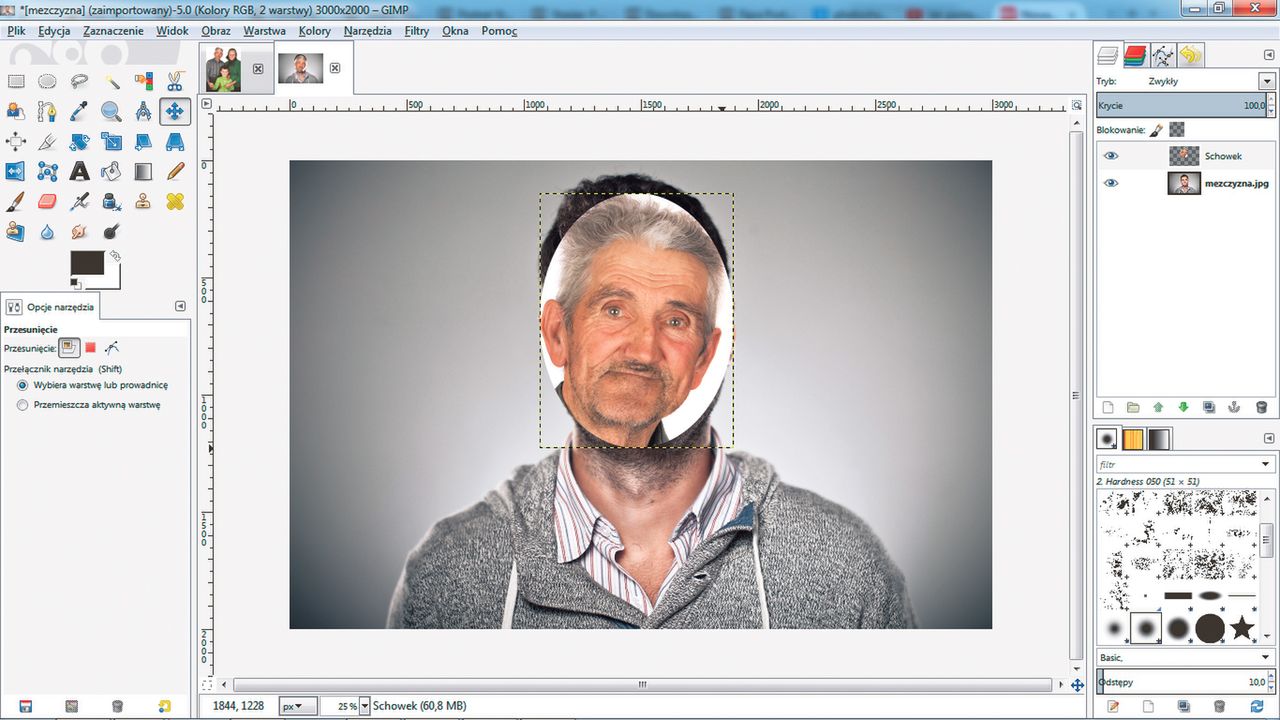Open the Warstwa menu

click(264, 31)
